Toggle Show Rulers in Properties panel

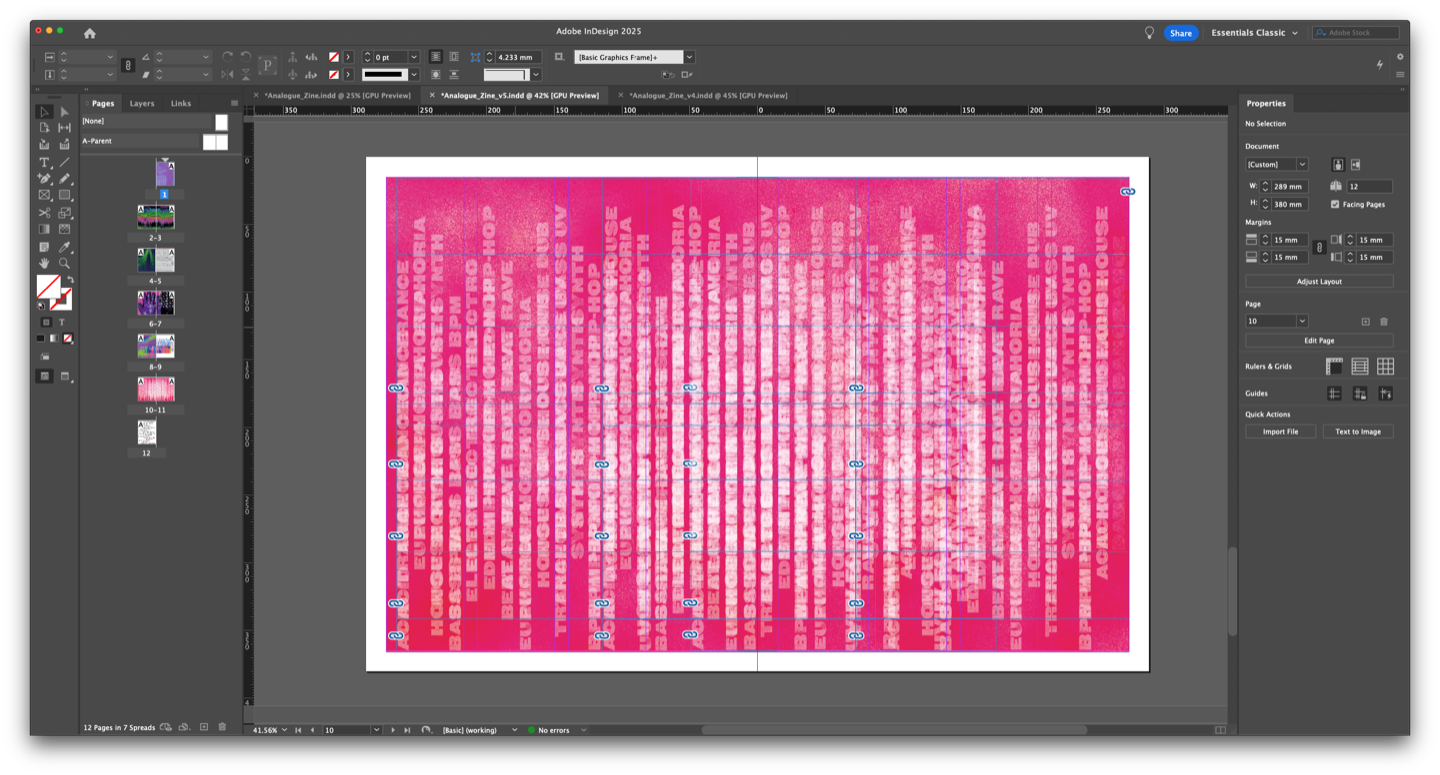tap(1334, 367)
